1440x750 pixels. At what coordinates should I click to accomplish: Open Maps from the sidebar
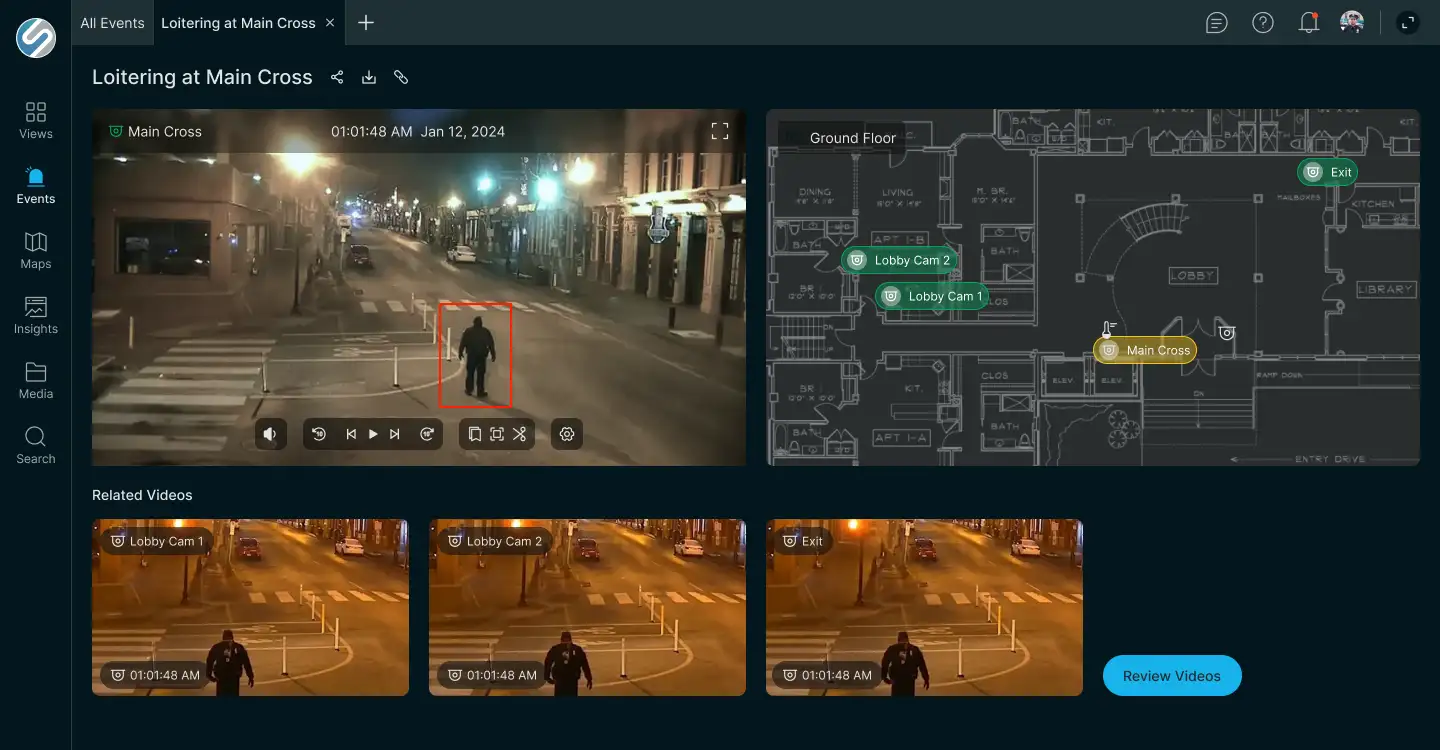[35, 251]
